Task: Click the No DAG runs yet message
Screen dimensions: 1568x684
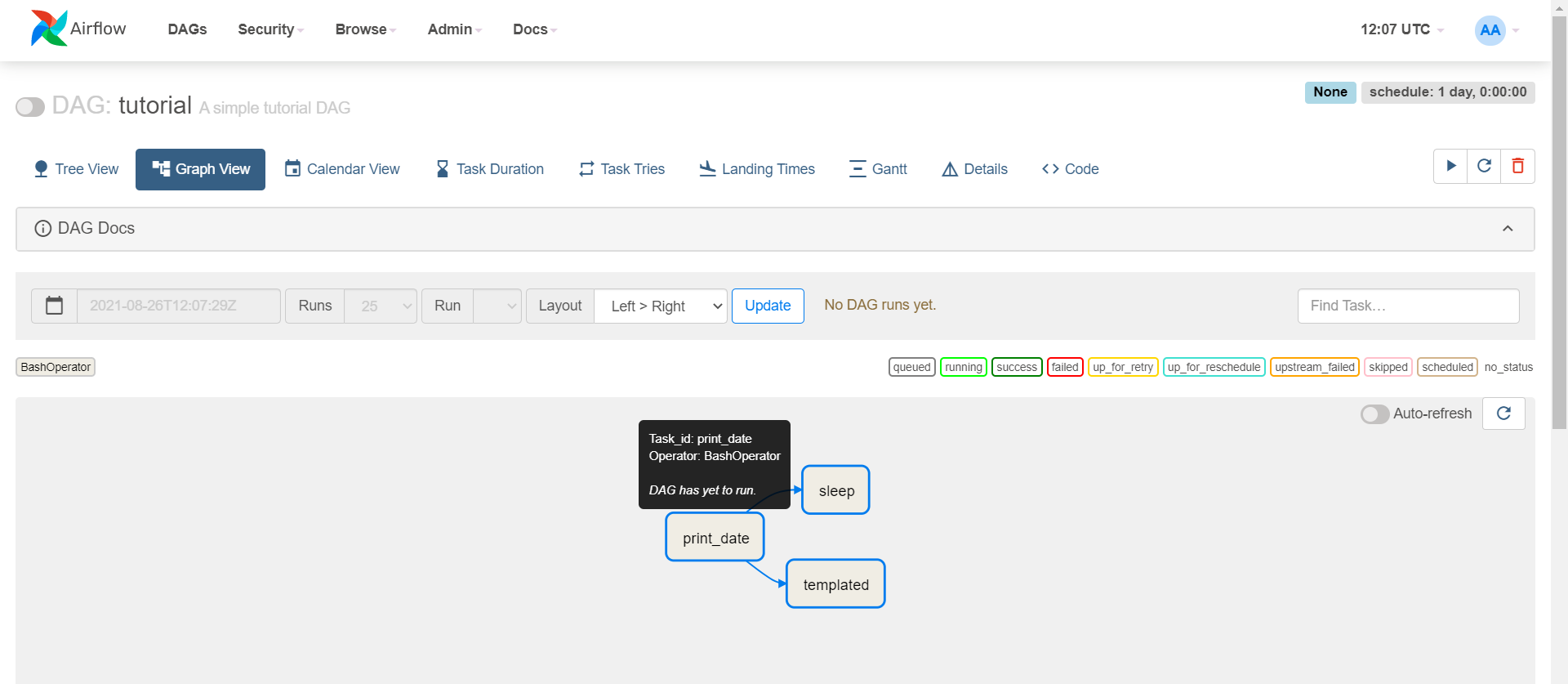Action: click(x=880, y=305)
